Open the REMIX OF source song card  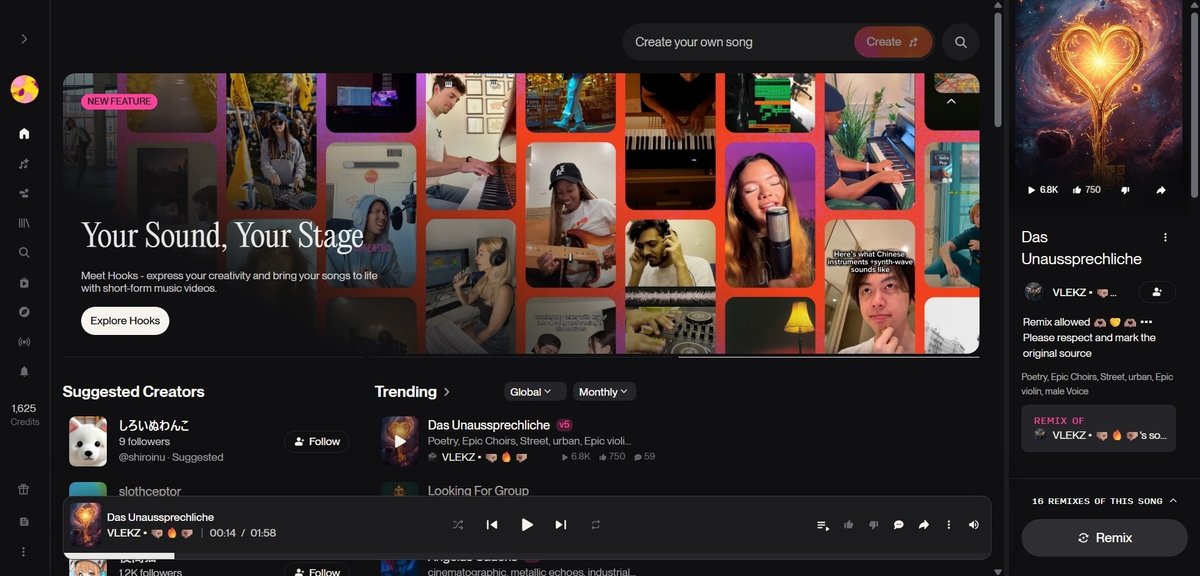1098,428
